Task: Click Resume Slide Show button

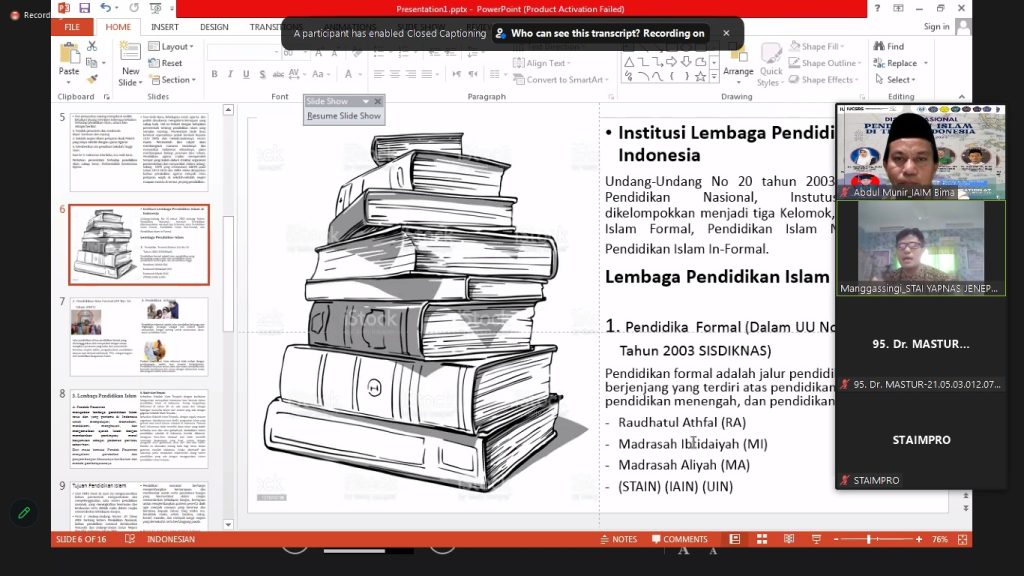Action: point(343,116)
